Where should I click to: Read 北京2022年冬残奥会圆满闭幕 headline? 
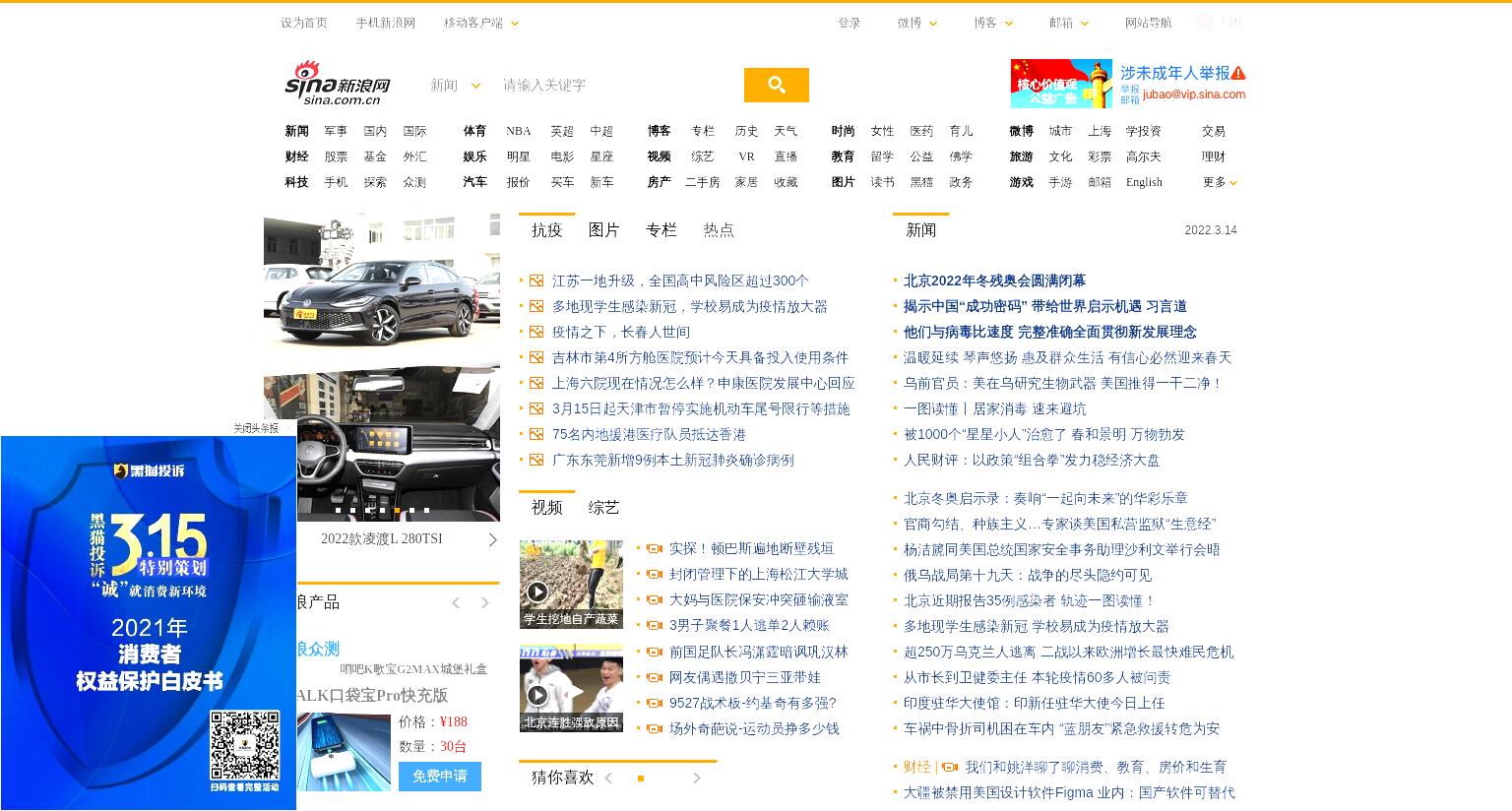[x=994, y=281]
